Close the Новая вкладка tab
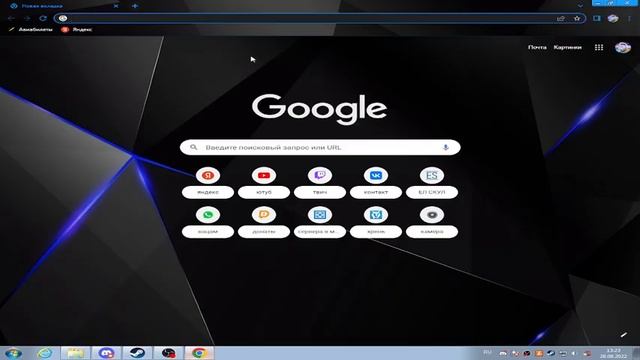Screen dimensions: 640x360 tap(116, 6)
